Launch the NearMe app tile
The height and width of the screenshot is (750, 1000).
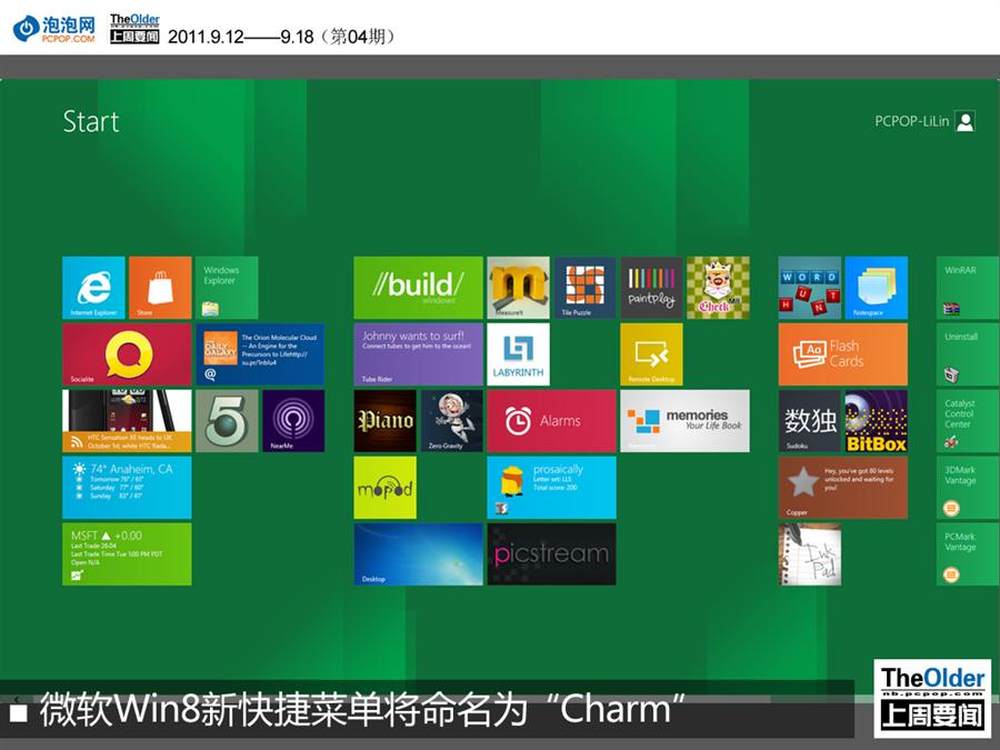click(293, 421)
